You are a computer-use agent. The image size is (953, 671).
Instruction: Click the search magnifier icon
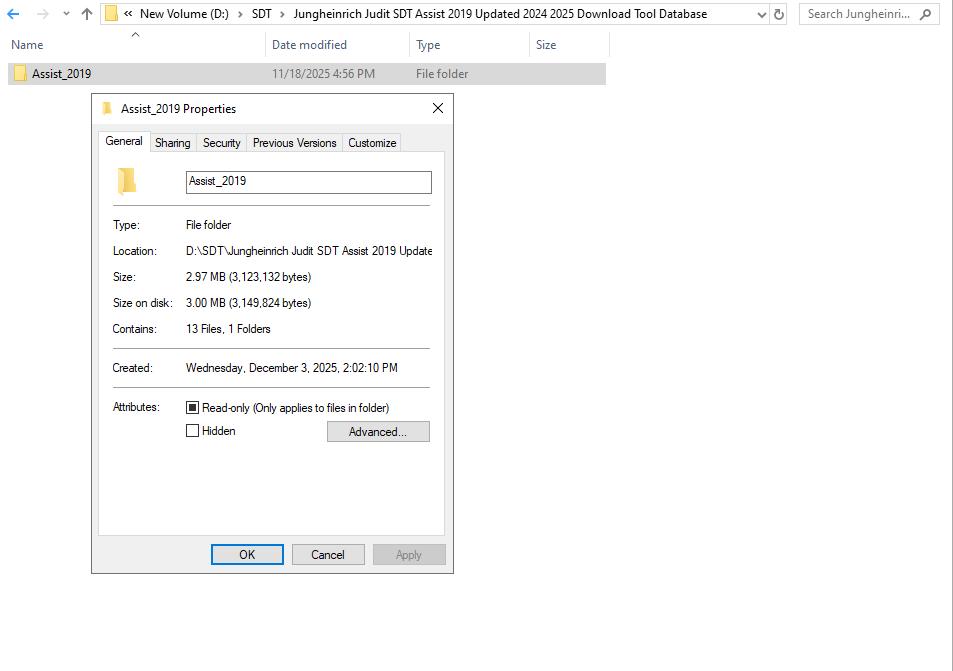coord(925,14)
